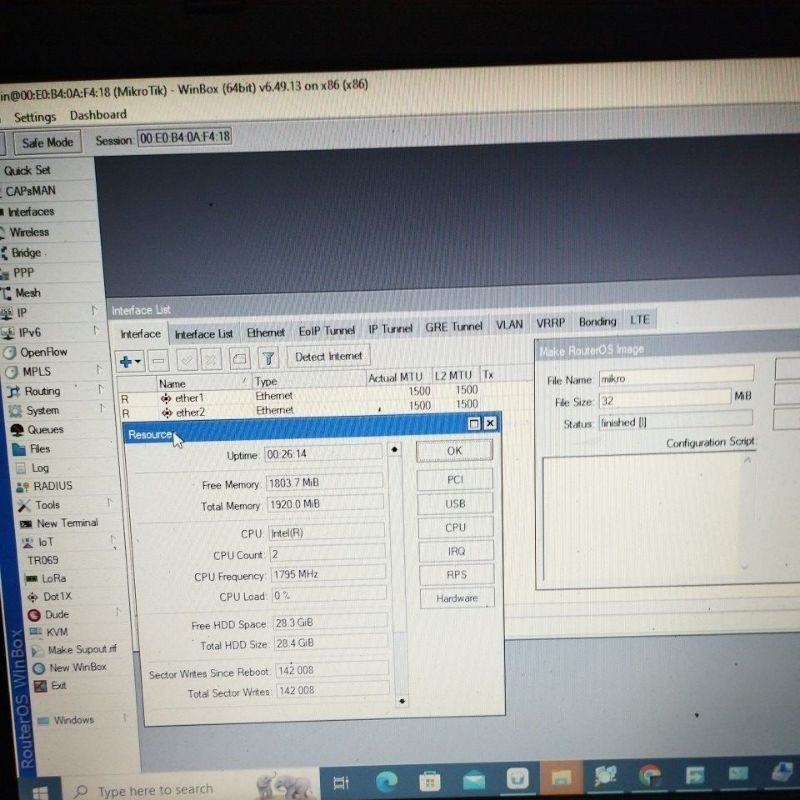Click the Detect Internet button

[x=329, y=357]
